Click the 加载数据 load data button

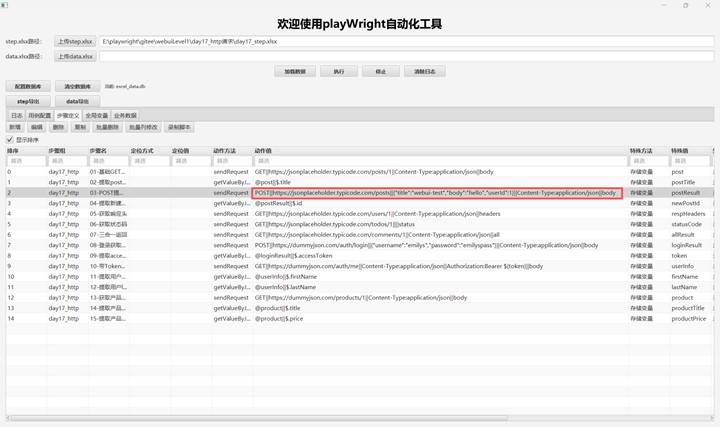tap(295, 72)
